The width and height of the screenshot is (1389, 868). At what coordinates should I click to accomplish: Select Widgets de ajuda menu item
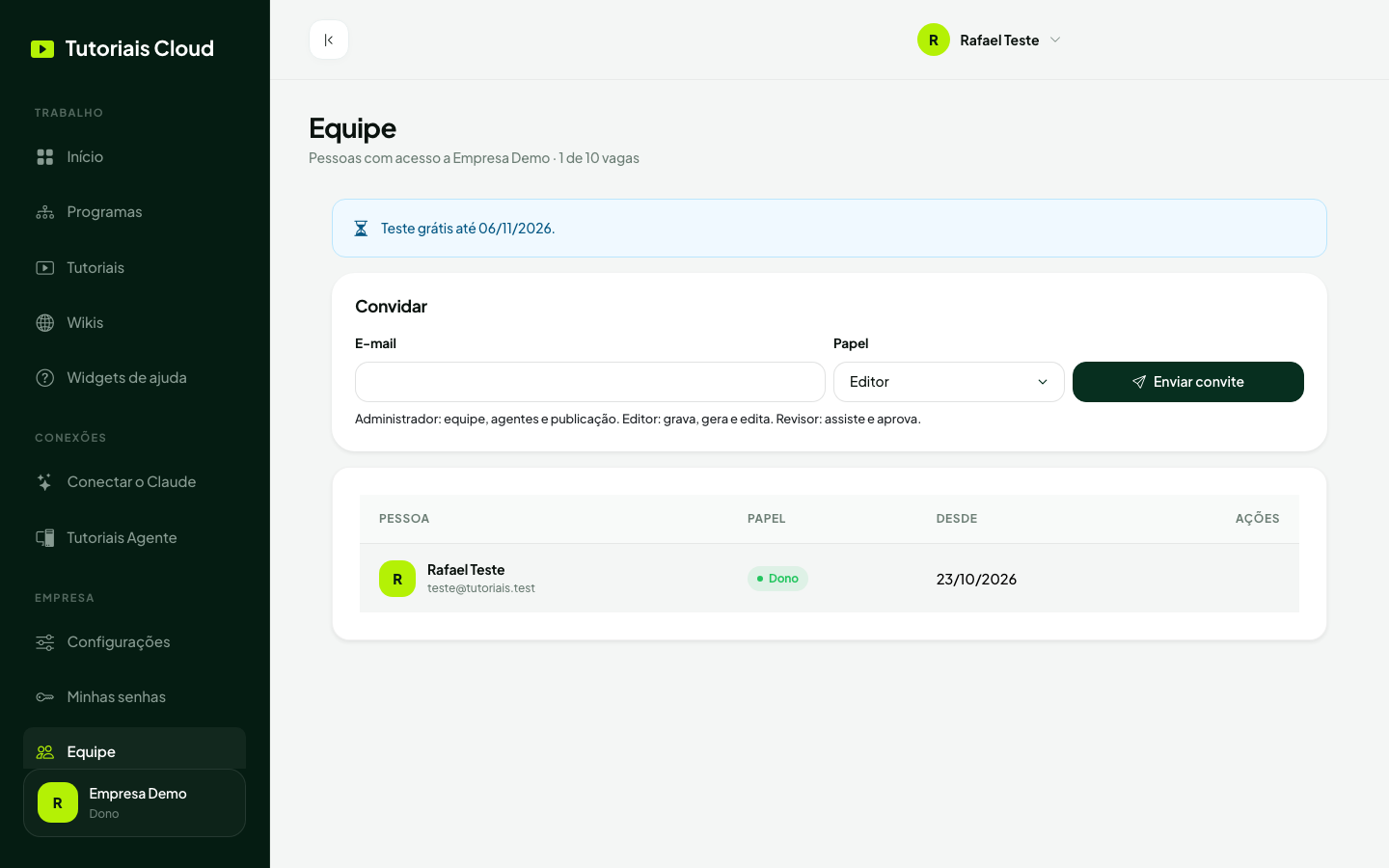[x=134, y=378]
